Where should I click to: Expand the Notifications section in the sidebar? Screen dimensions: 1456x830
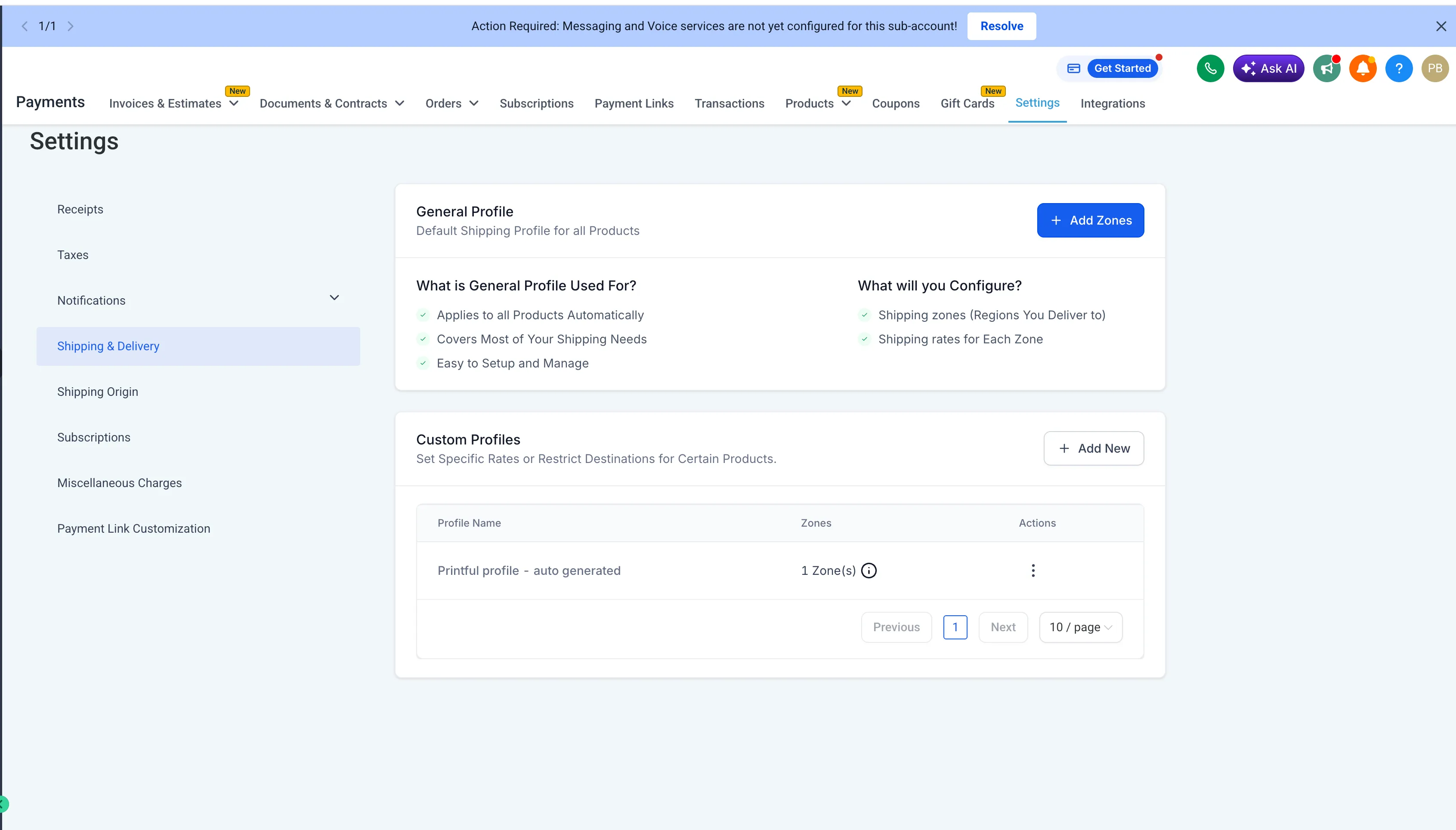click(334, 298)
